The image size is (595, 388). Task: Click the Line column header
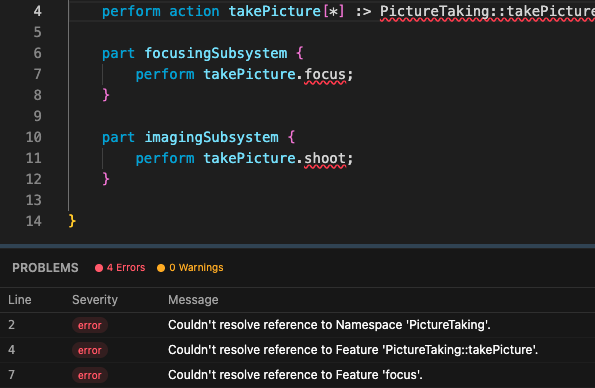[20, 300]
